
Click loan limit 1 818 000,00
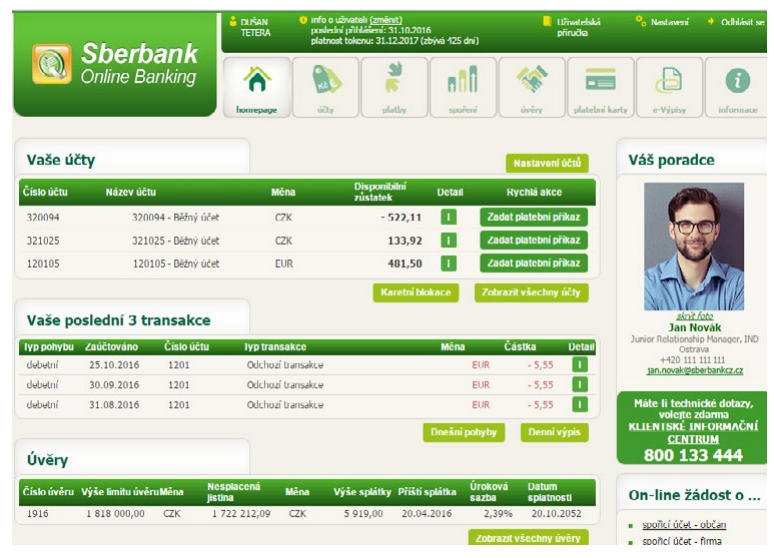pyautogui.click(x=115, y=514)
